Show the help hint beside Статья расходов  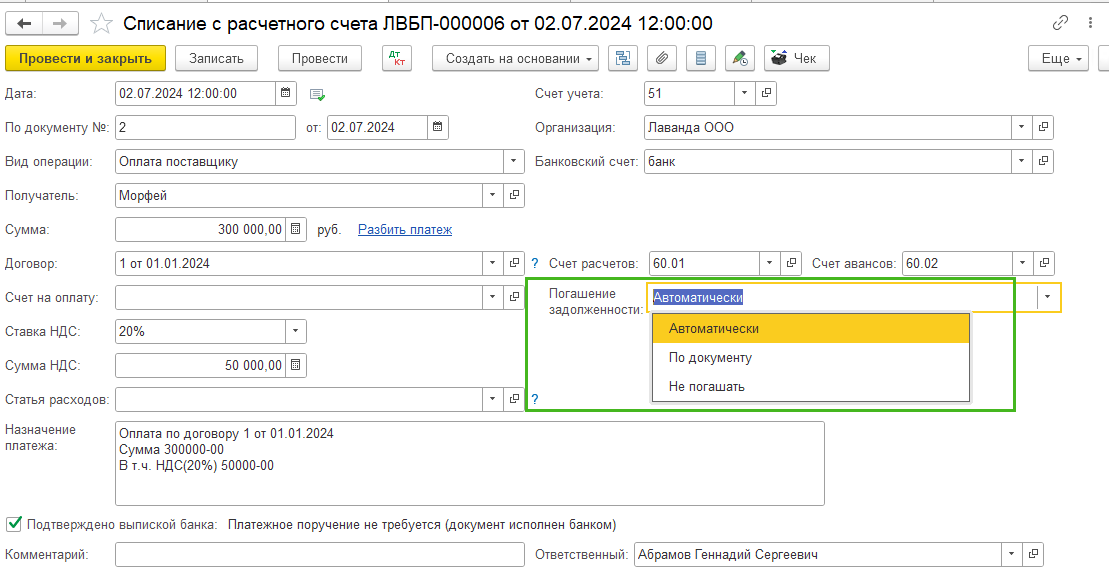tap(535, 399)
